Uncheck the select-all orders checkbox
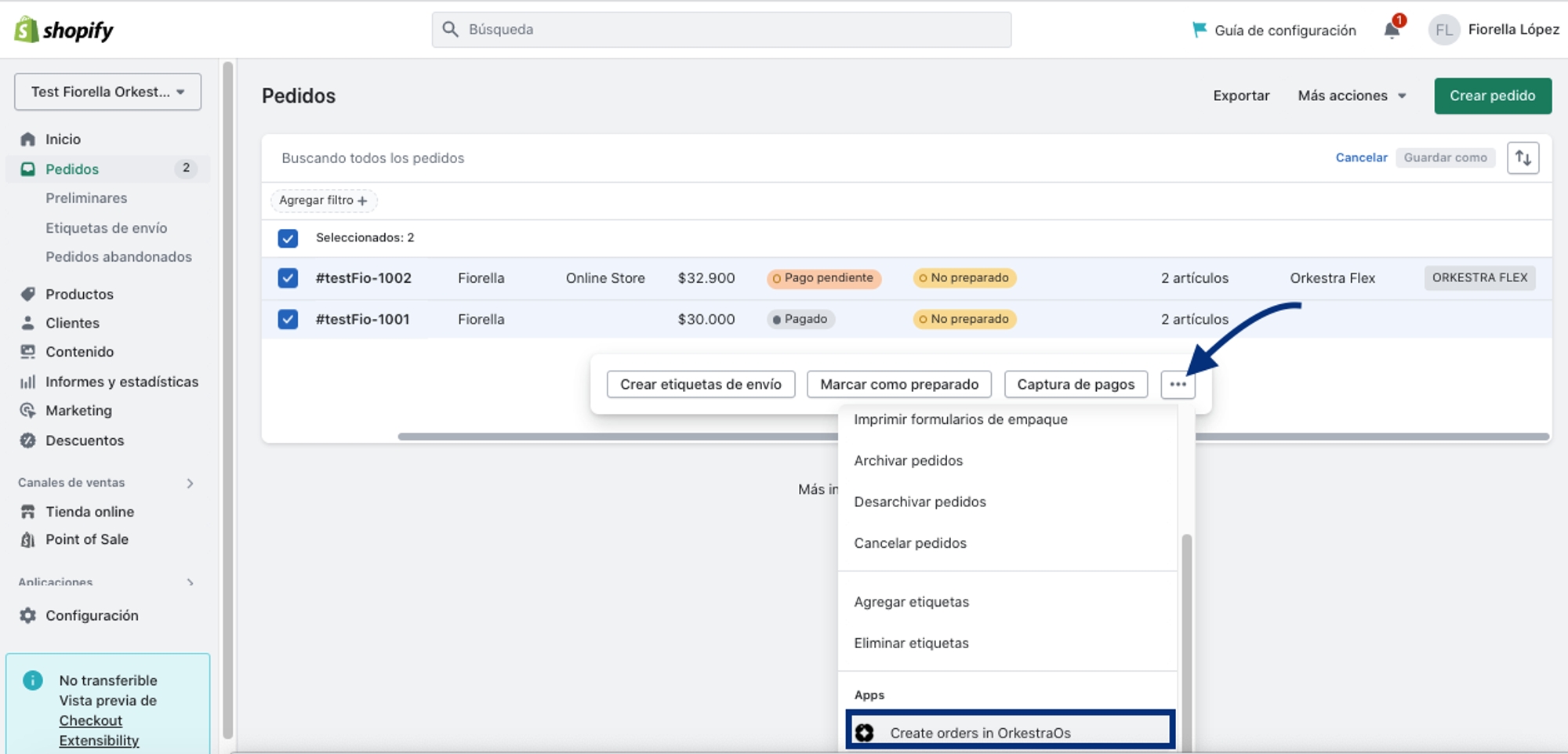The image size is (1568, 754). [288, 238]
